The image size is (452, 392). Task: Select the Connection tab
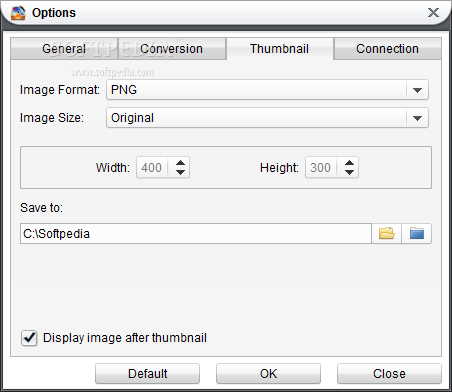pyautogui.click(x=387, y=49)
